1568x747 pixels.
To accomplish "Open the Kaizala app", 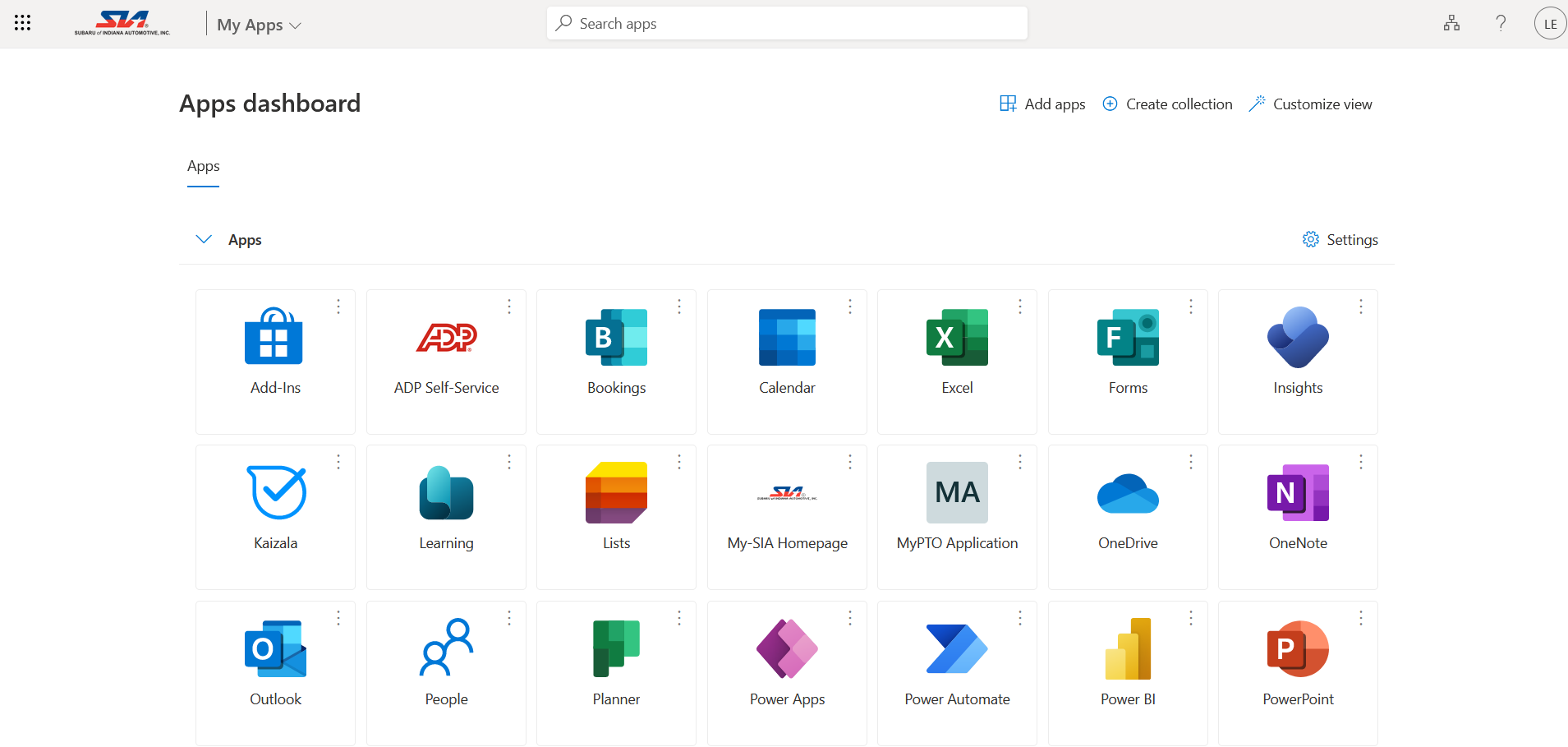I will click(276, 493).
